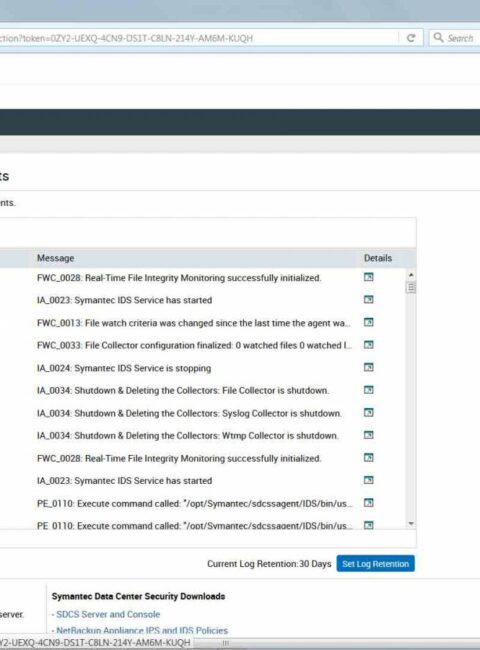
Task: Open details icon for IA_0024 Symantec IDS Service is stopping
Action: (368, 367)
